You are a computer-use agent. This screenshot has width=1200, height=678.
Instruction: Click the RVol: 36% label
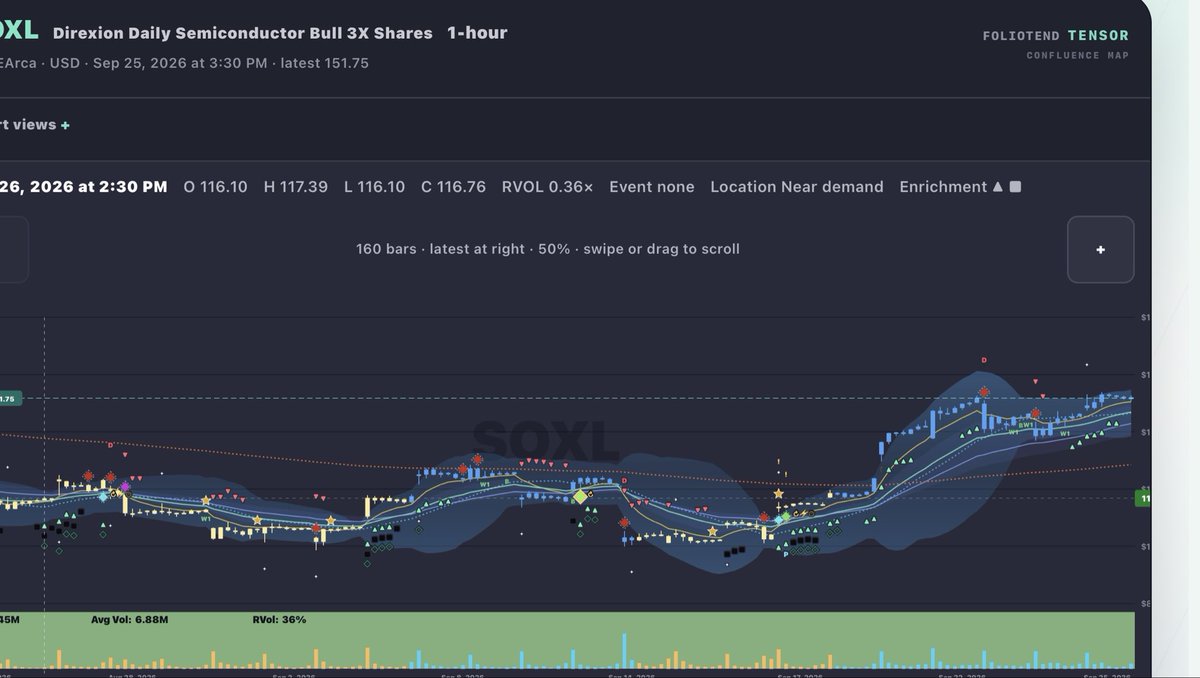tap(280, 620)
